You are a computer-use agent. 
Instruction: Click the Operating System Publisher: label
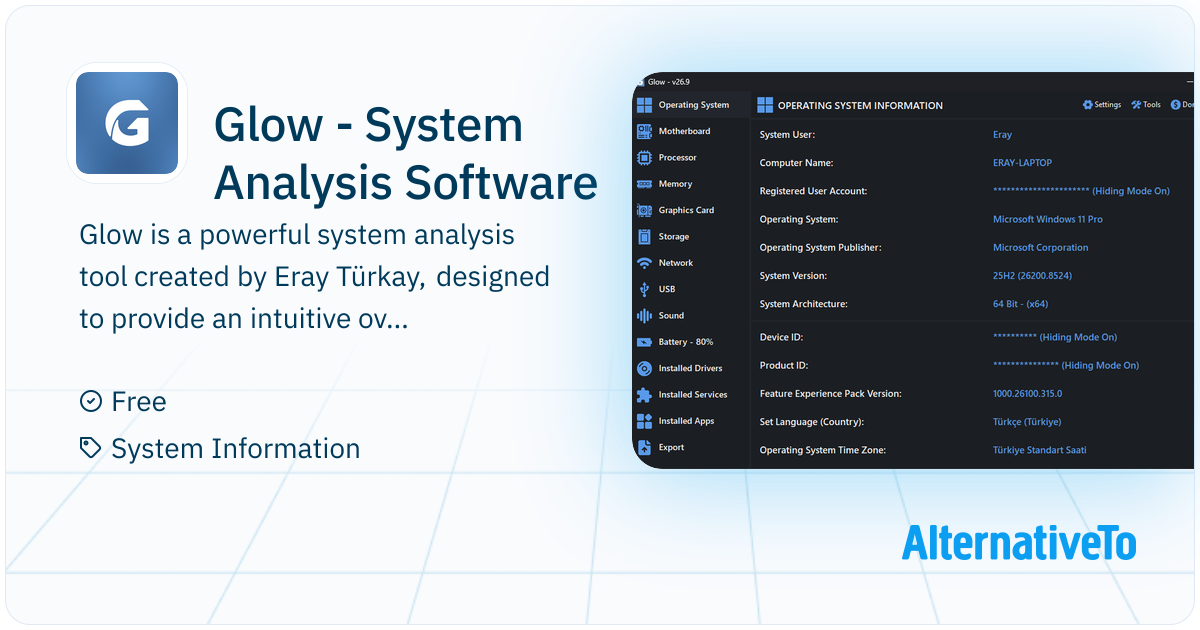click(x=819, y=247)
